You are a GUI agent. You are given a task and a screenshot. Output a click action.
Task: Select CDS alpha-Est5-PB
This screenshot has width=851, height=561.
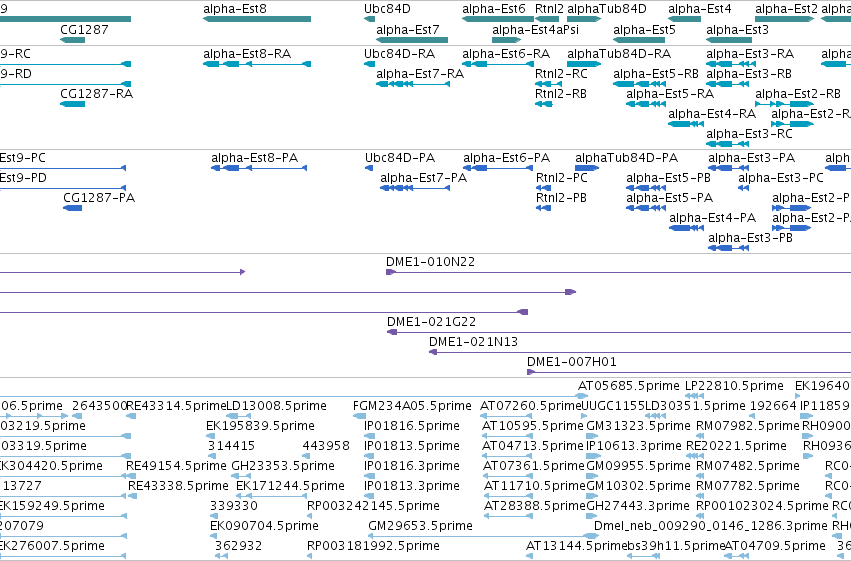646,188
